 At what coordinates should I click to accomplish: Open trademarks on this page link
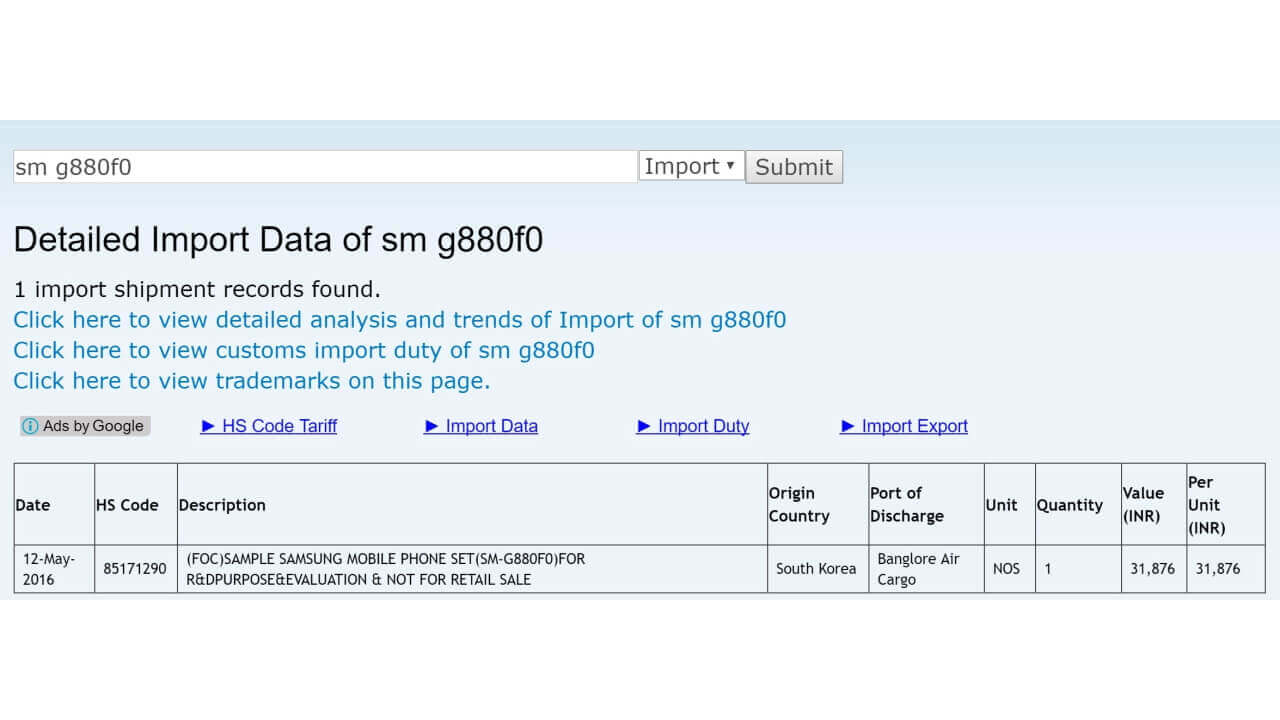pyautogui.click(x=251, y=381)
